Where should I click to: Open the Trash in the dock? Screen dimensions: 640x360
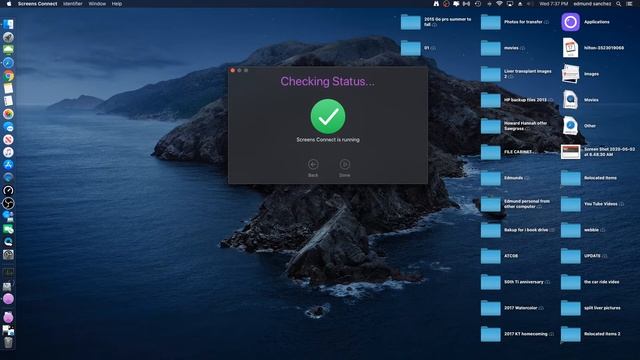point(8,343)
